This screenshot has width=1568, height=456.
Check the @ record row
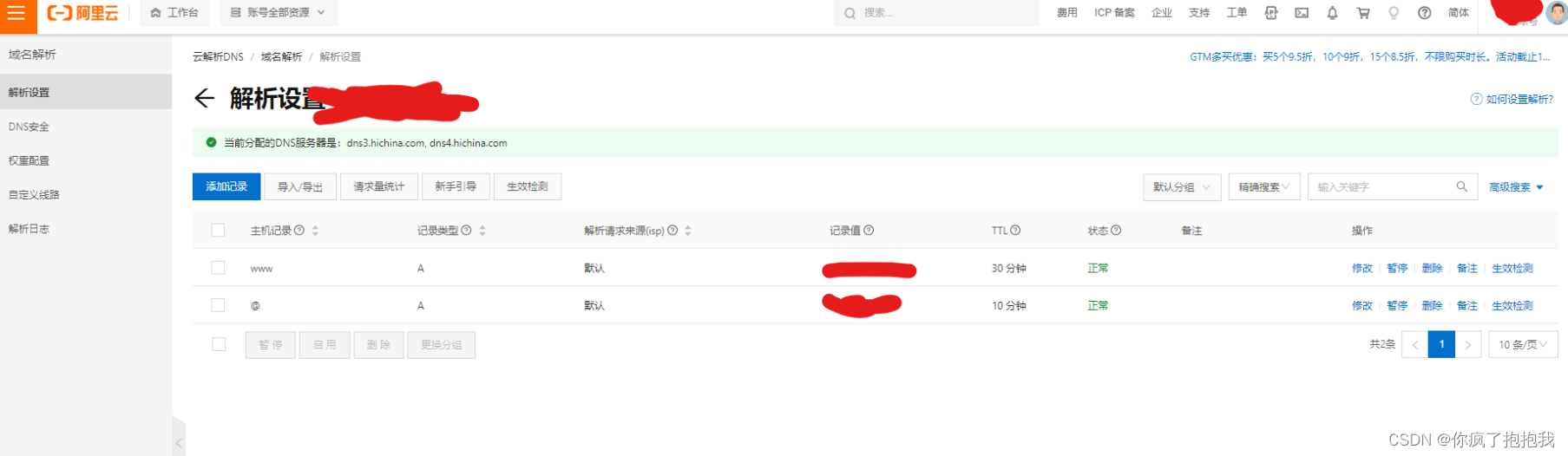click(218, 305)
